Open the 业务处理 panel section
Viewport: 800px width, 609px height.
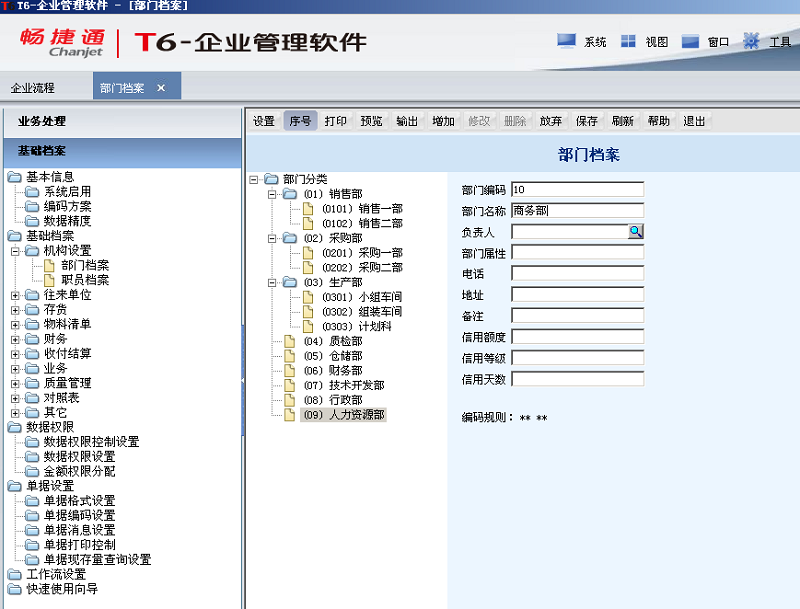tap(122, 121)
